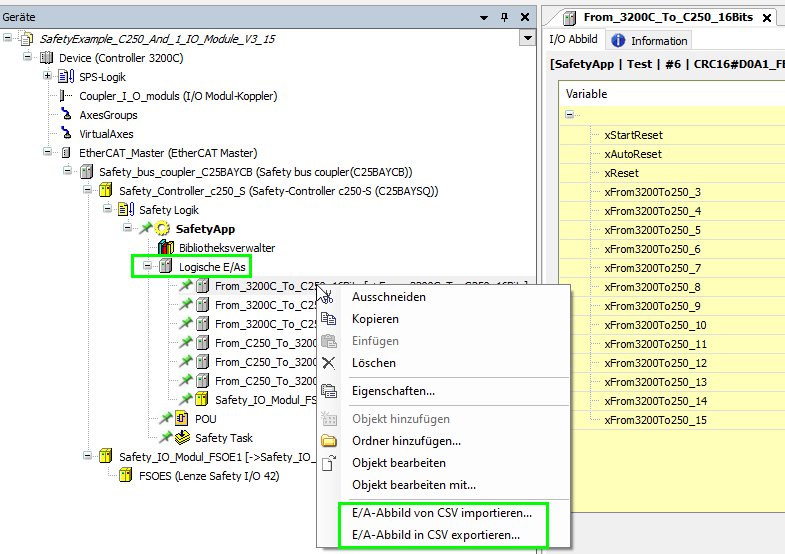Click the Safety_IO_Modul_FSOE1 yellow icon

[106, 457]
